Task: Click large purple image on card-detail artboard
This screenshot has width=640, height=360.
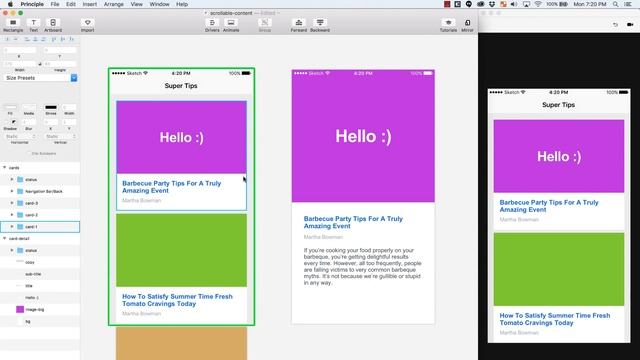Action: (x=363, y=136)
